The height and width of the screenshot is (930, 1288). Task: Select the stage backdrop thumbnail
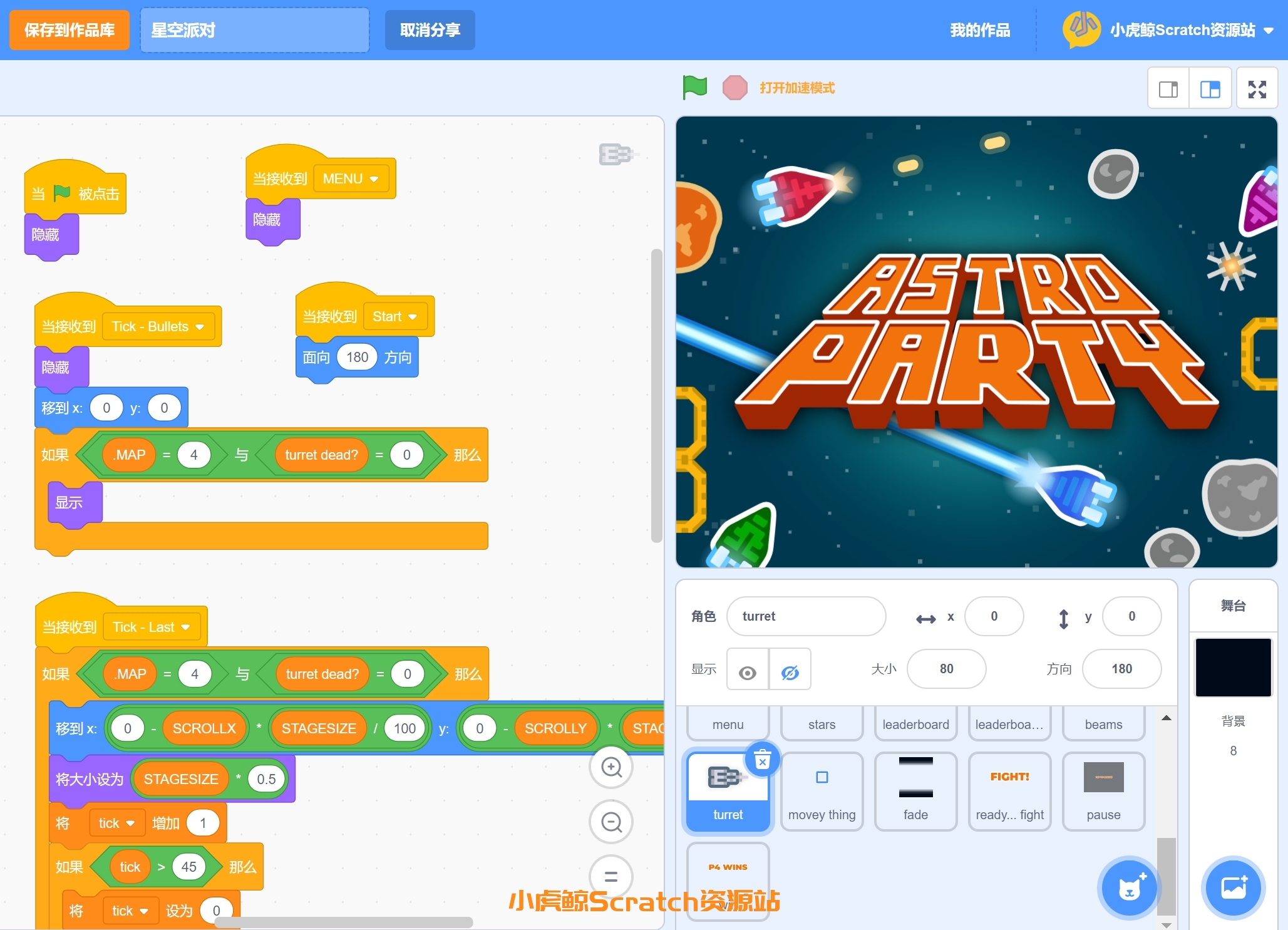[x=1233, y=668]
